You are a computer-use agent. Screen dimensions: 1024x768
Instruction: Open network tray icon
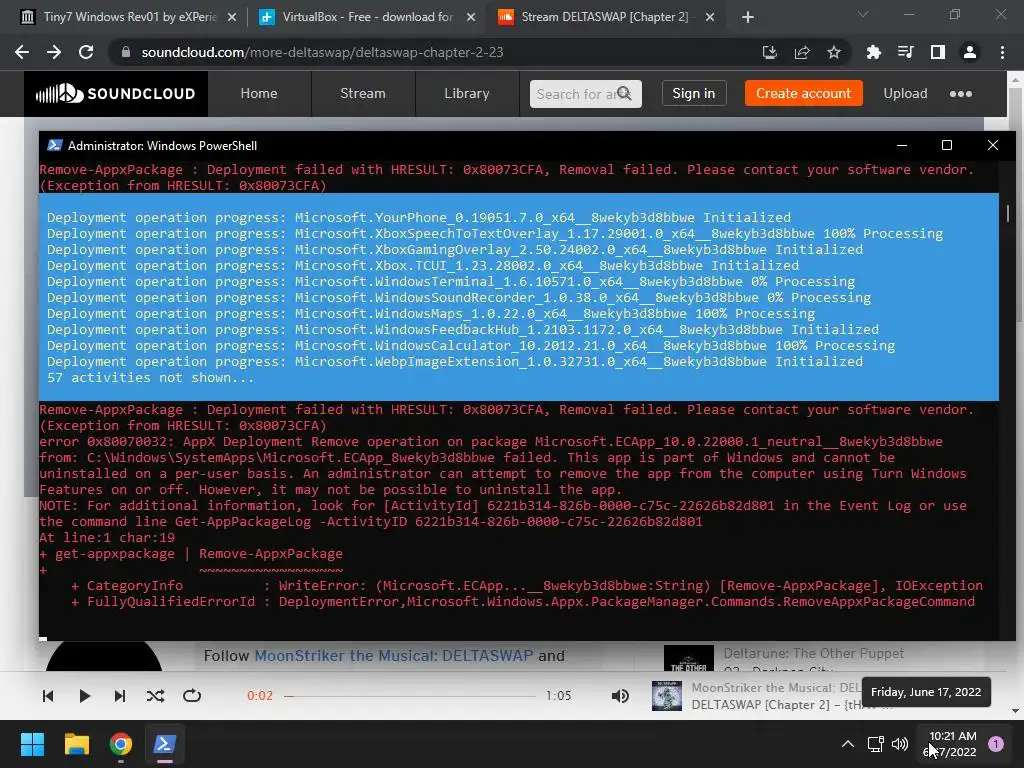click(875, 744)
